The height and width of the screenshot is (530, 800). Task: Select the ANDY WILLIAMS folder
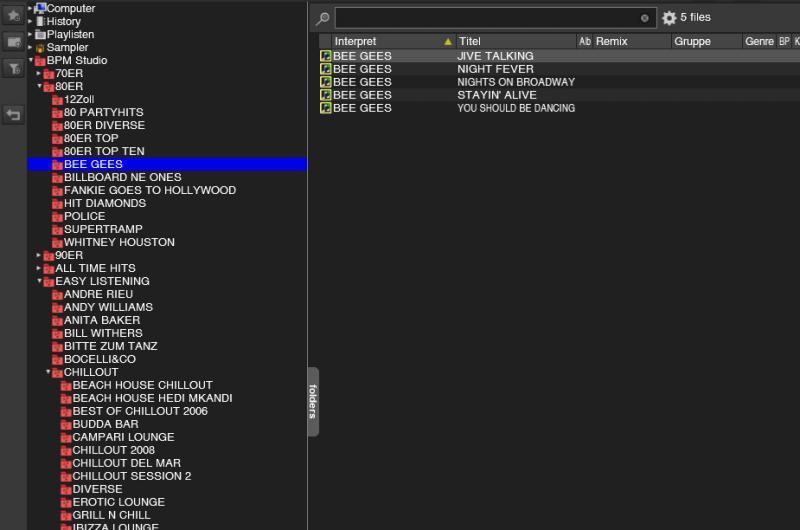point(108,308)
